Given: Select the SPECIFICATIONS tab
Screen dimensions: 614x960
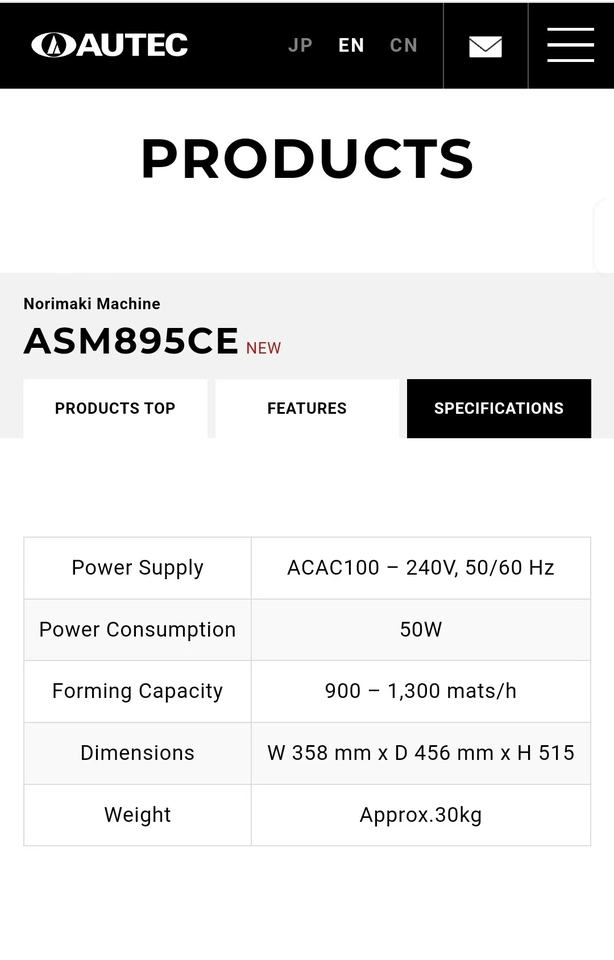Looking at the screenshot, I should [x=499, y=408].
